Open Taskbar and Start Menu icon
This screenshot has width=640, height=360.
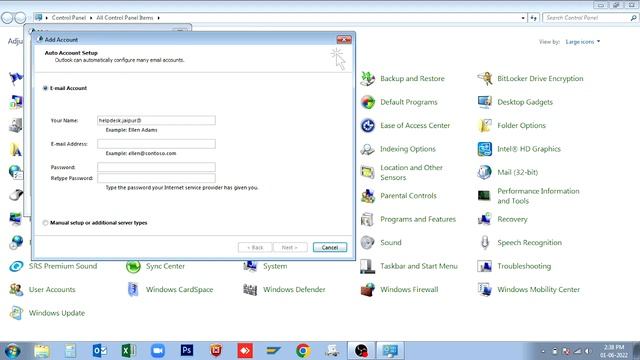pos(368,266)
